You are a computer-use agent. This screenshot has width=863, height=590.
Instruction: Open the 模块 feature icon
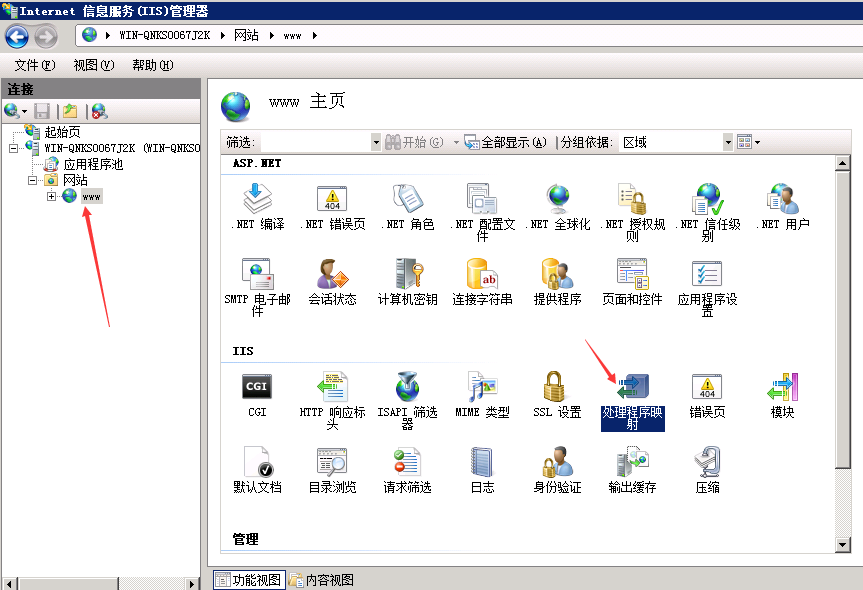tap(782, 387)
